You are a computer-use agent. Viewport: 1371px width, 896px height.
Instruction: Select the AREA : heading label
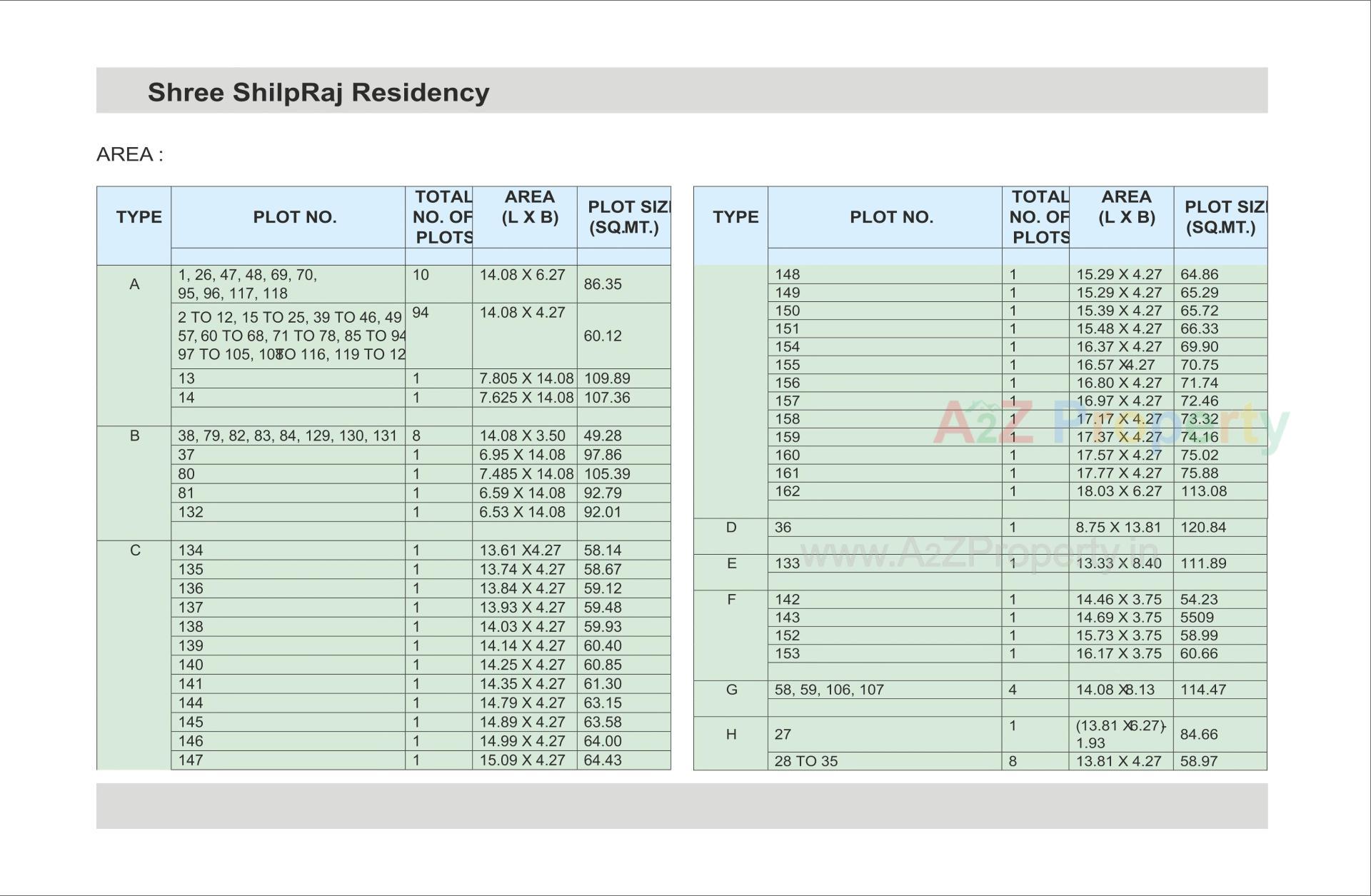click(130, 153)
